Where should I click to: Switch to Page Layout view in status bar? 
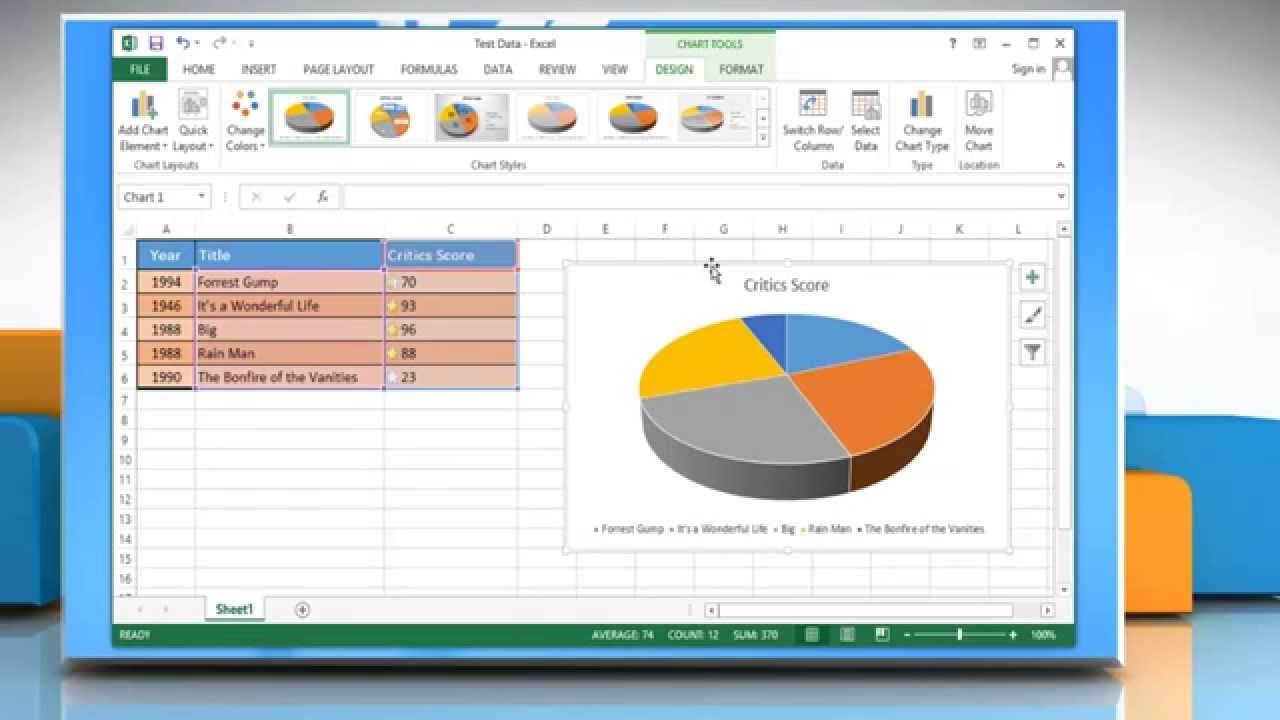click(x=847, y=635)
